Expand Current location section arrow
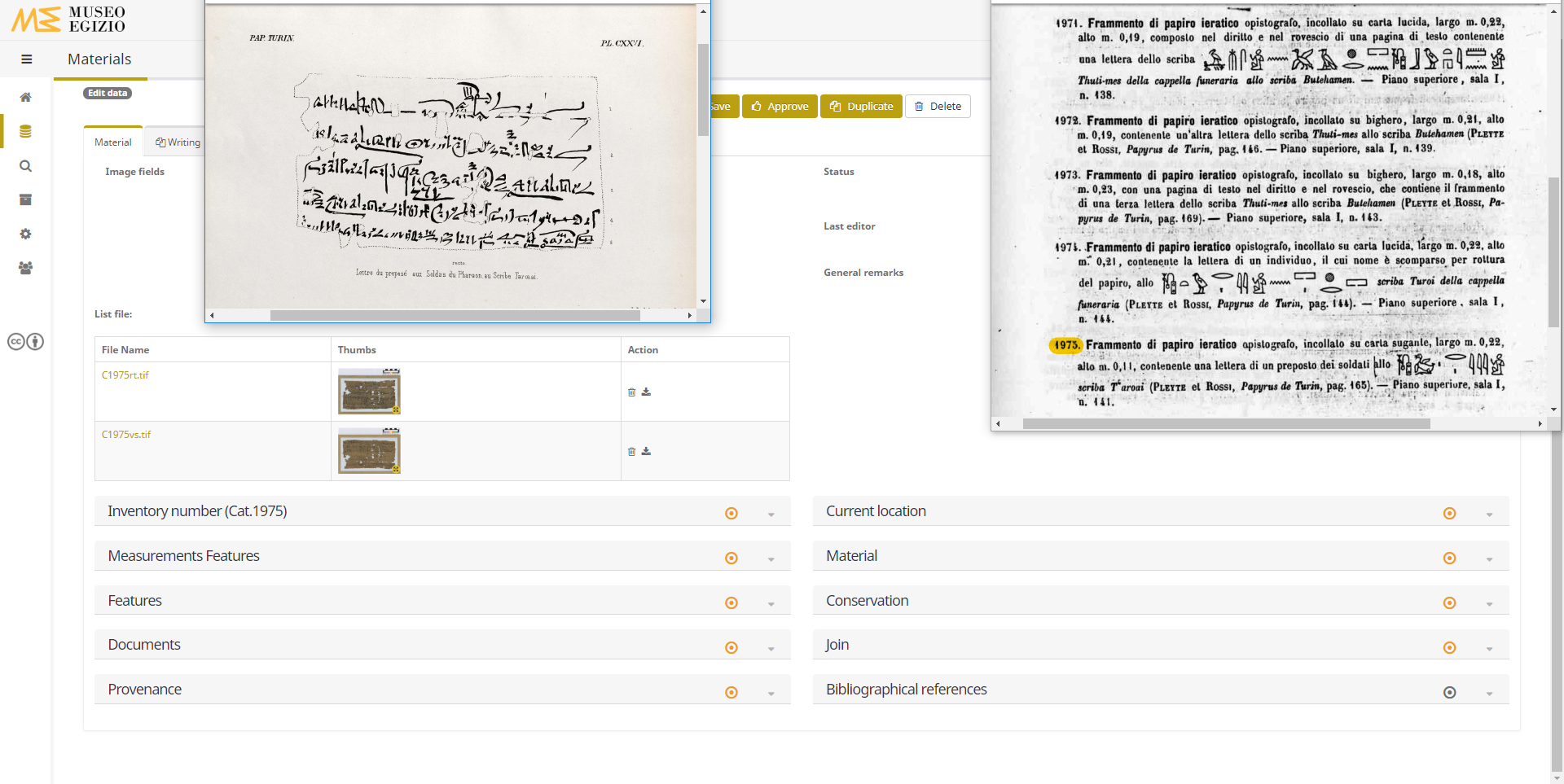The height and width of the screenshot is (784, 1564). (x=1489, y=515)
